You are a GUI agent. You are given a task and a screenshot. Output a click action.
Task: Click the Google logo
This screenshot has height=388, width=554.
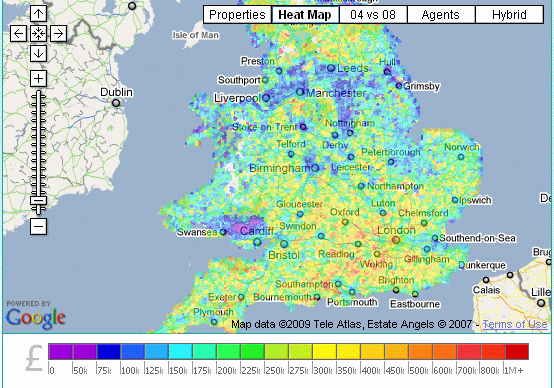pos(36,317)
